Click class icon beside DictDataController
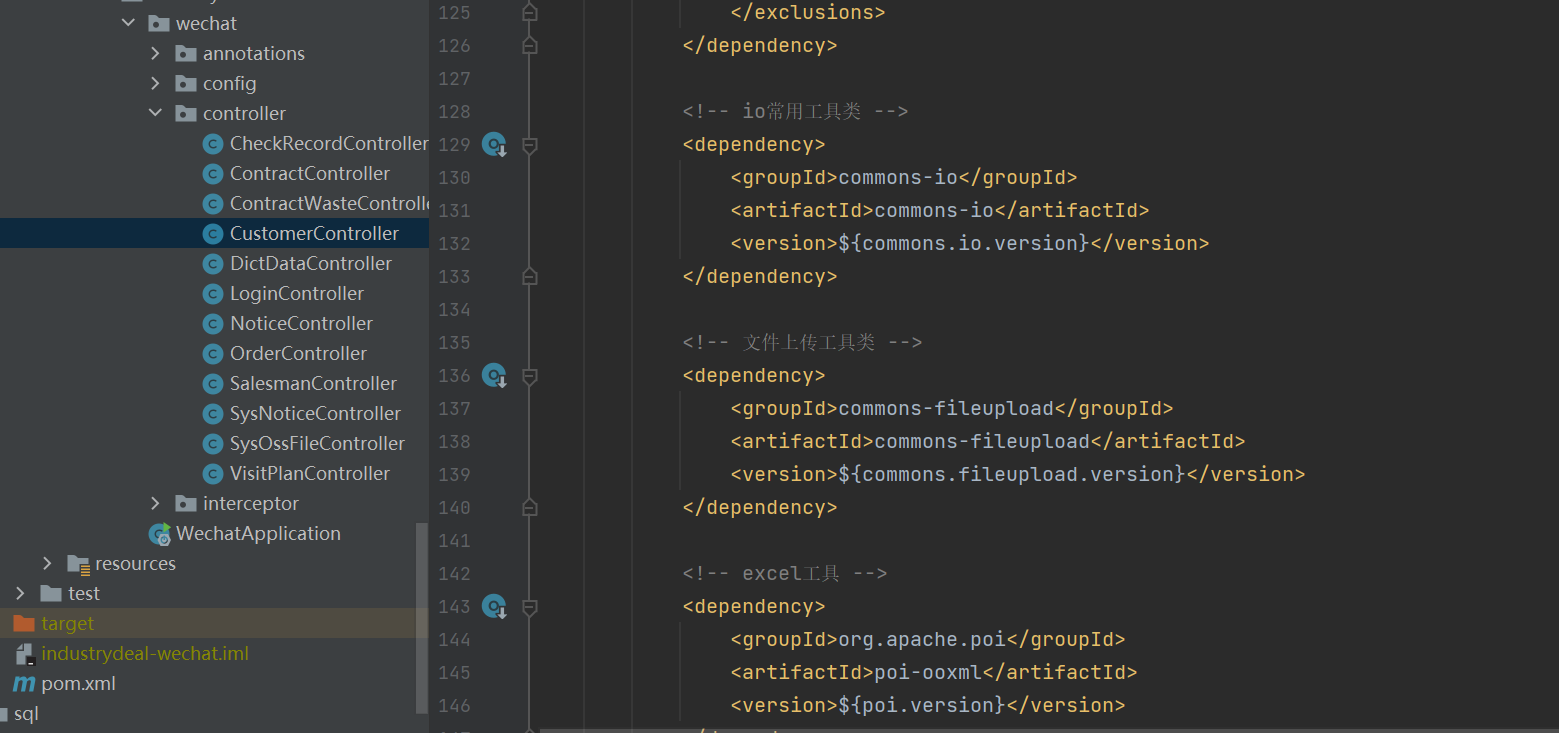The height and width of the screenshot is (733, 1559). click(212, 263)
